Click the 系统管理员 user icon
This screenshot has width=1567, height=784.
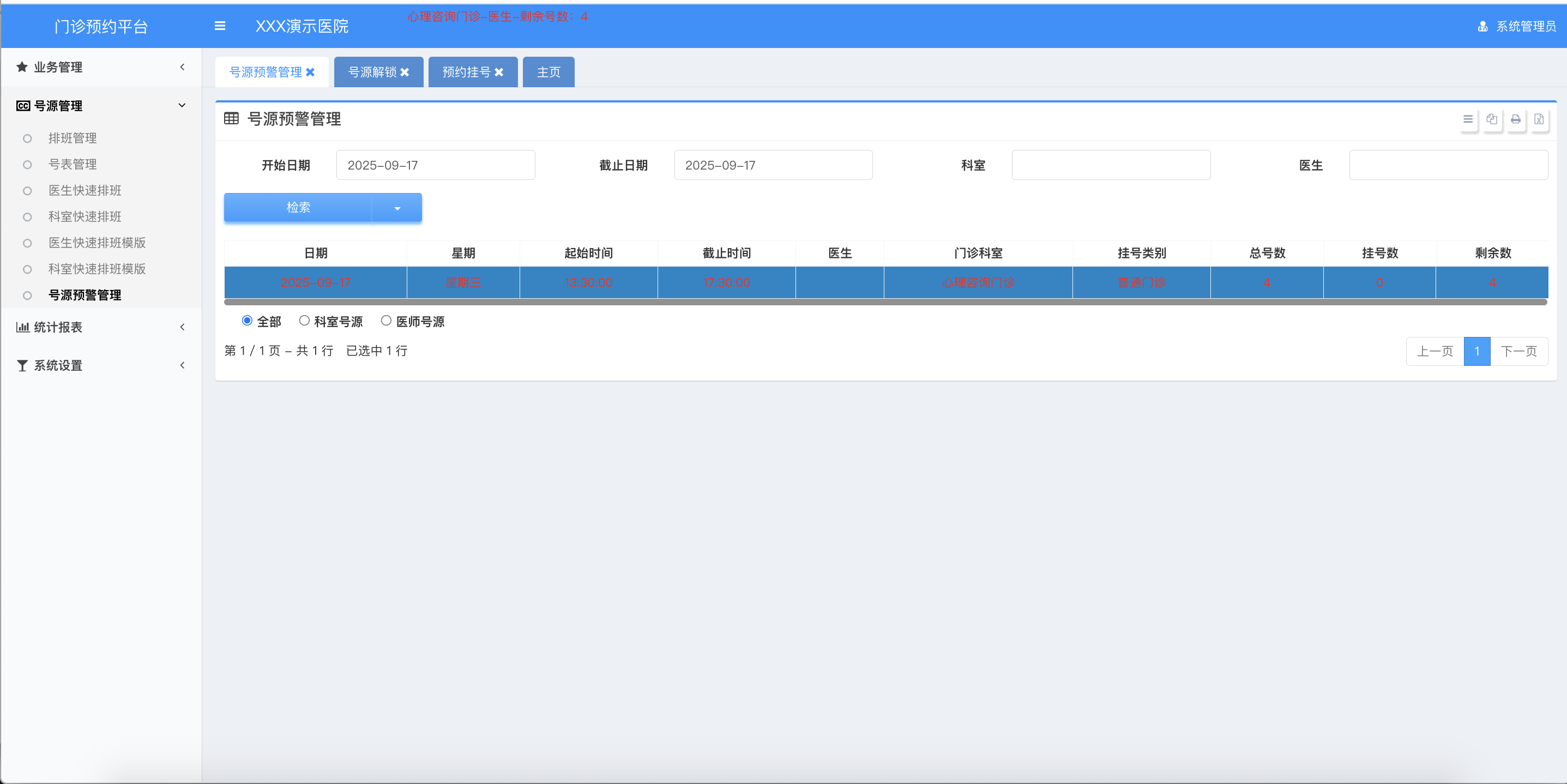tap(1482, 26)
